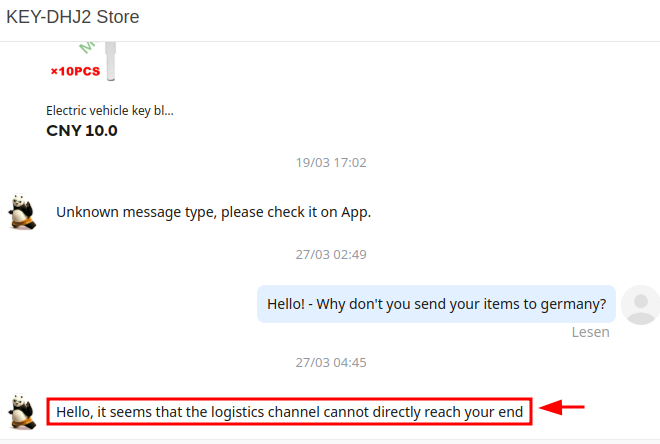Click the word "App" in unknown message
Image resolution: width=660 pixels, height=444 pixels.
[355, 212]
